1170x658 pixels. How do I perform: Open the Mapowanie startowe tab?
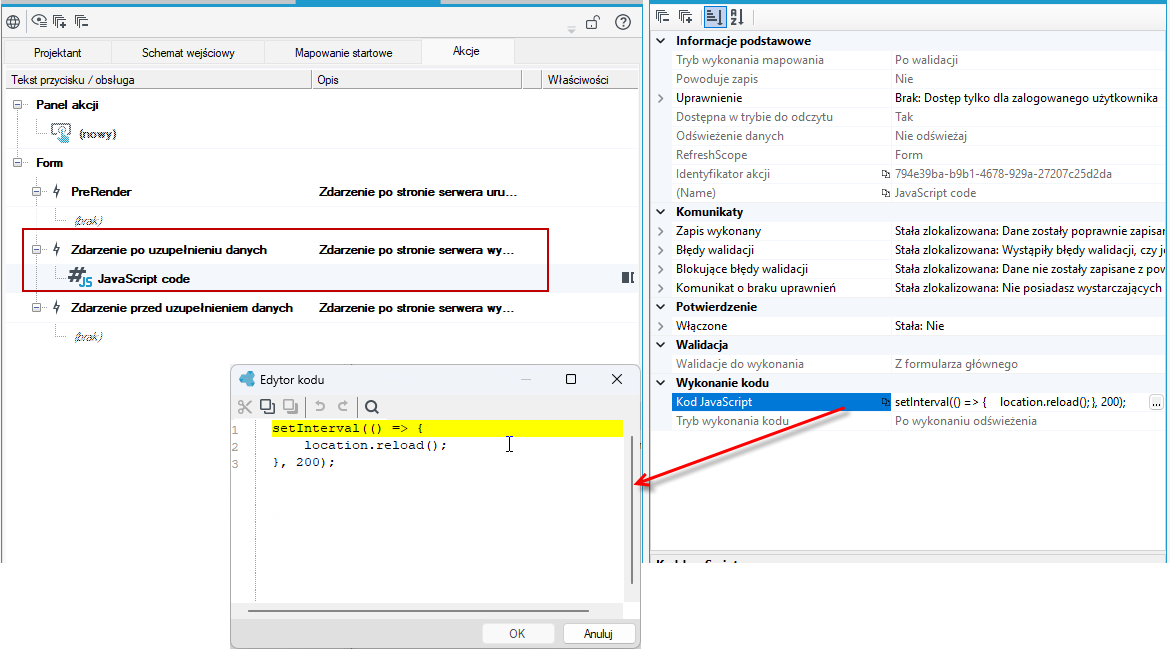343,53
